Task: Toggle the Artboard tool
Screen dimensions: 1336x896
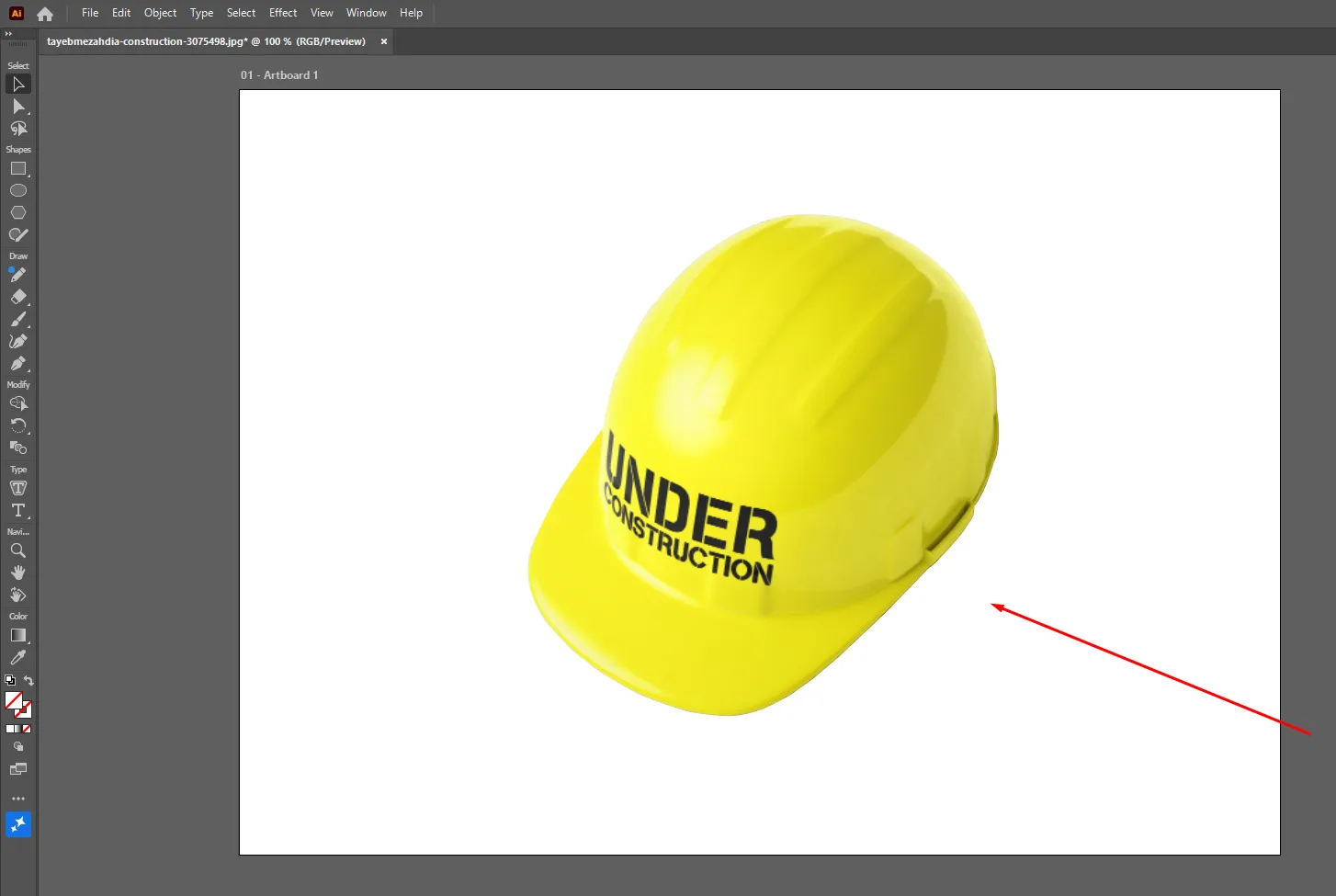Action: (x=18, y=769)
